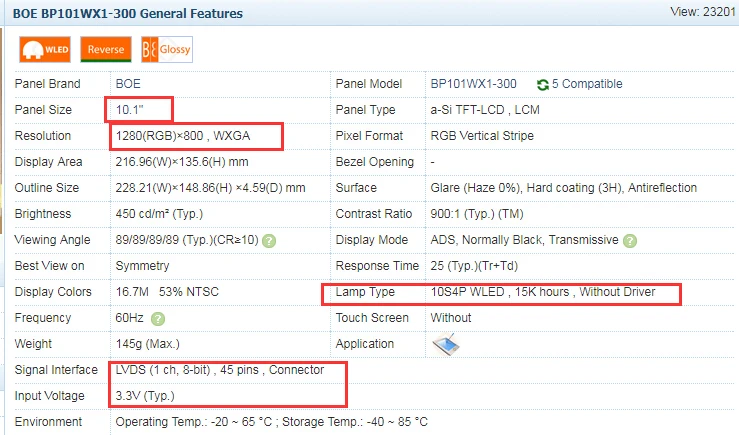This screenshot has width=739, height=435.
Task: Click the Response Time label
Action: click(x=377, y=266)
